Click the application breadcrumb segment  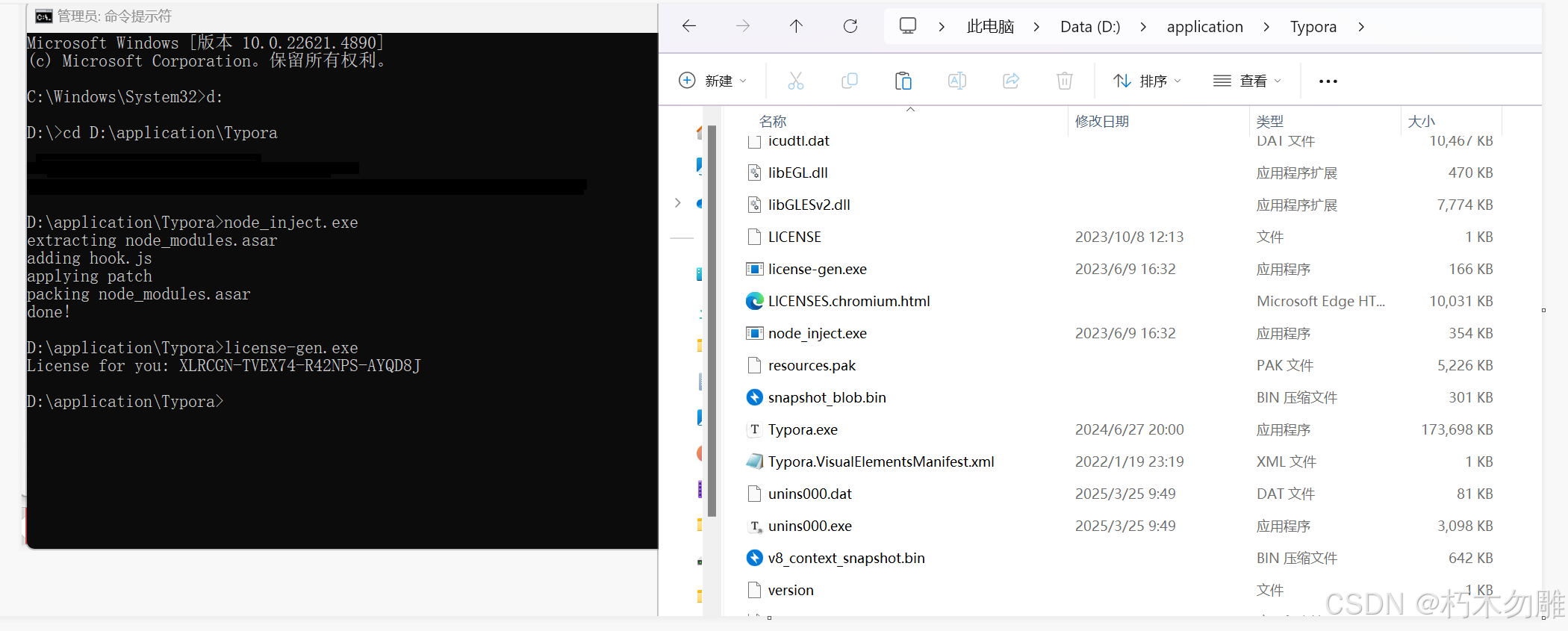point(1204,27)
